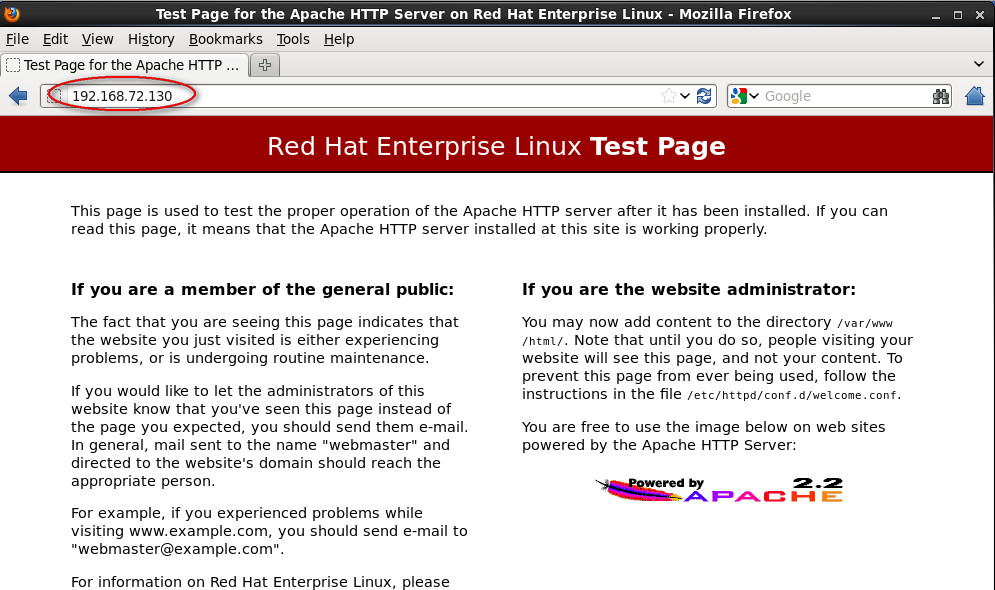The image size is (995, 590).
Task: Click the website administrator section heading
Action: coord(689,289)
